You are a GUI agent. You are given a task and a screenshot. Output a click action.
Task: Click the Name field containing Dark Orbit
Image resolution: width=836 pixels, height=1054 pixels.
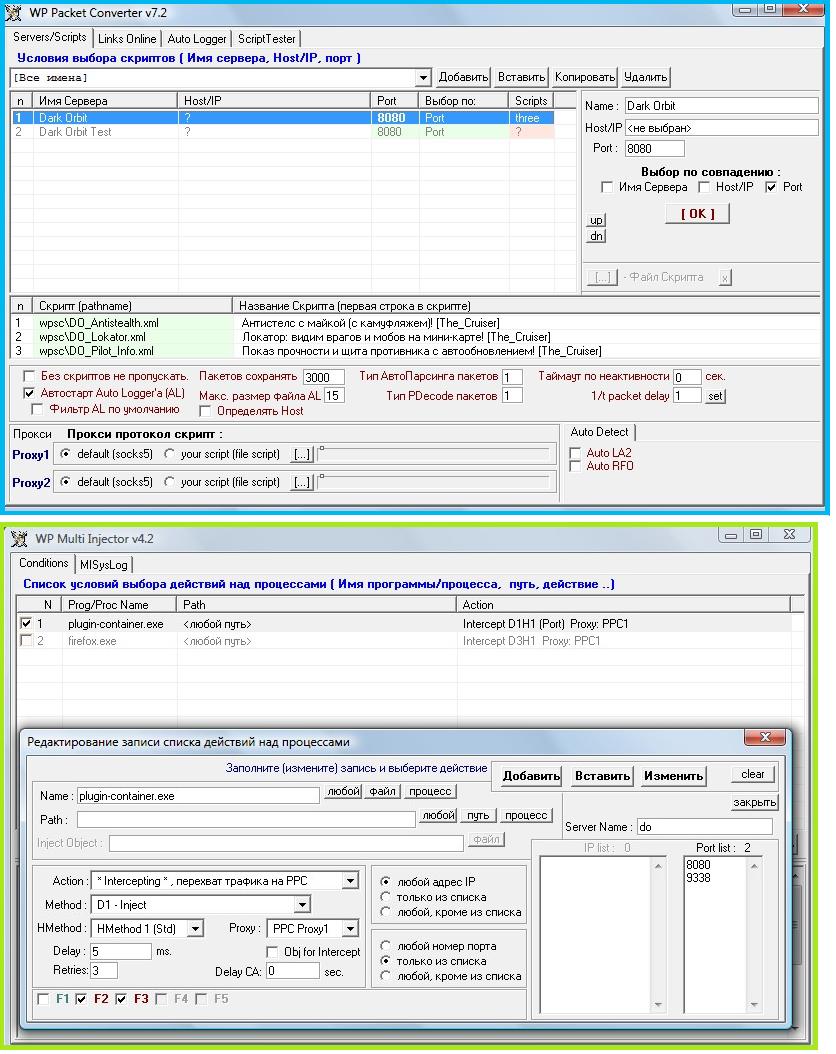pos(722,106)
